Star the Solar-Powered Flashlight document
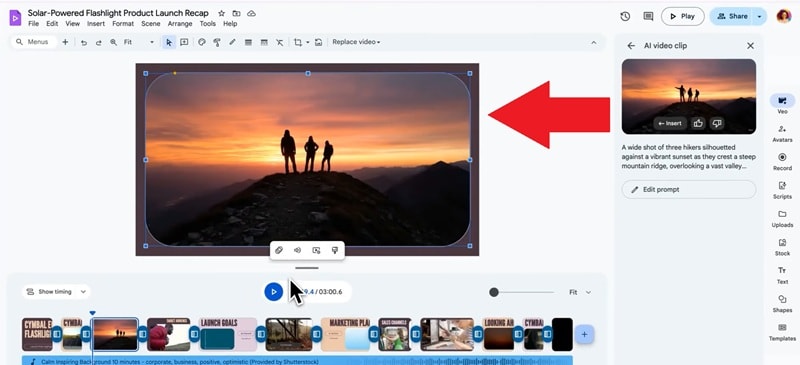The image size is (800, 365). coord(221,13)
